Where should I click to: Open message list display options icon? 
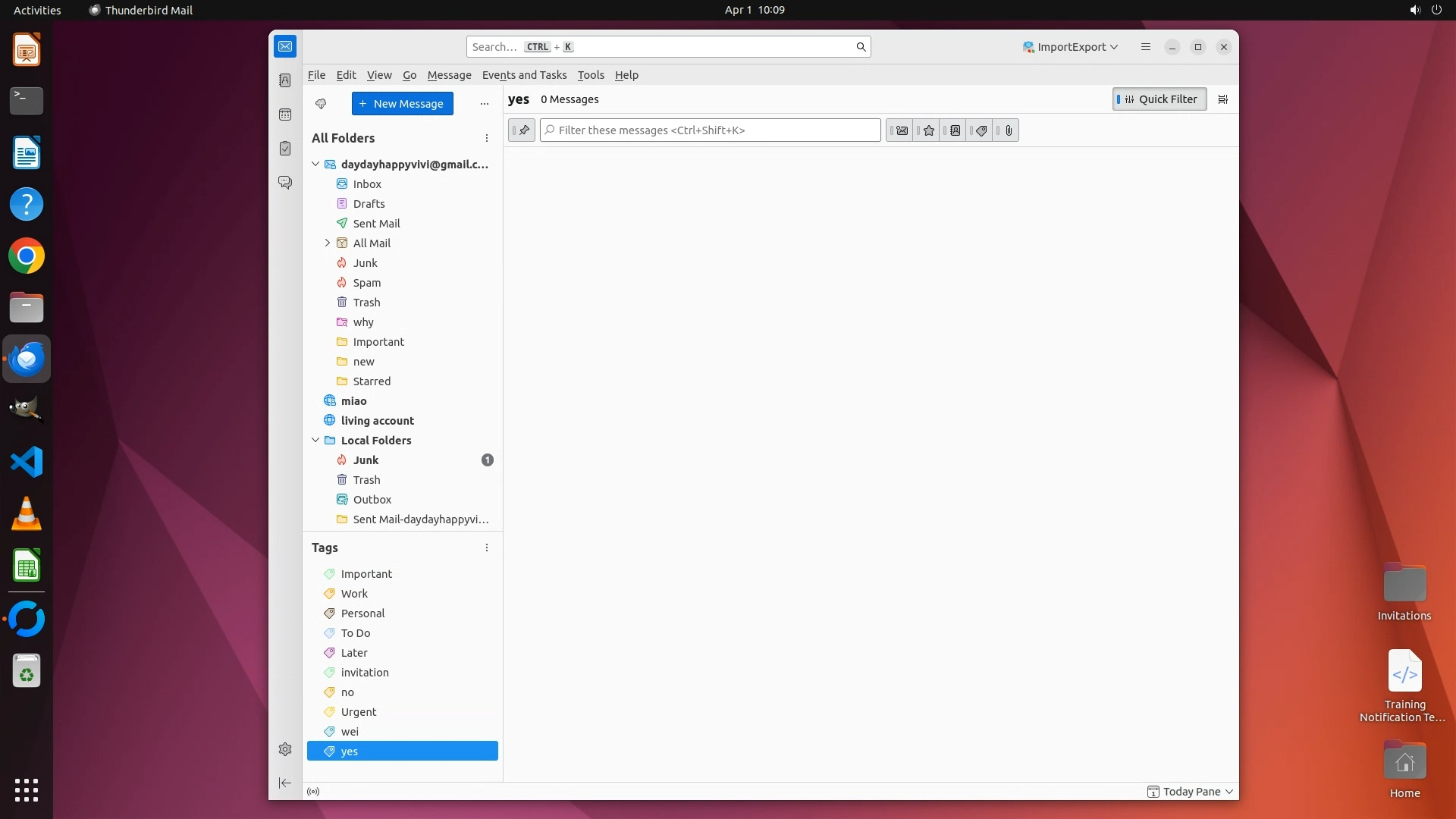click(1222, 99)
